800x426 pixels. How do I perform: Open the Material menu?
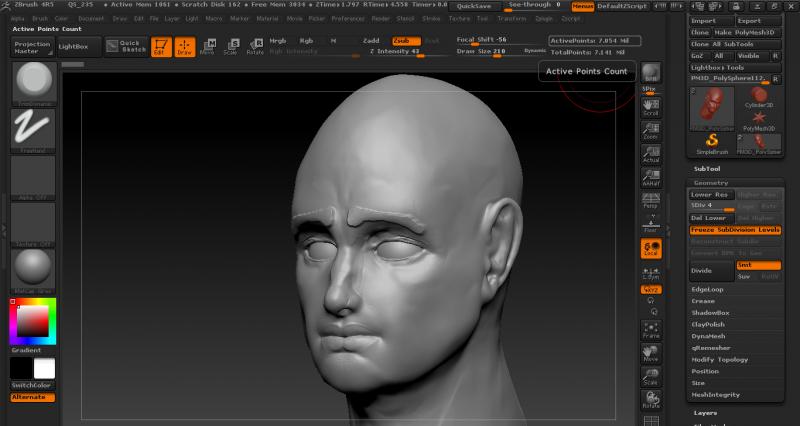(267, 18)
